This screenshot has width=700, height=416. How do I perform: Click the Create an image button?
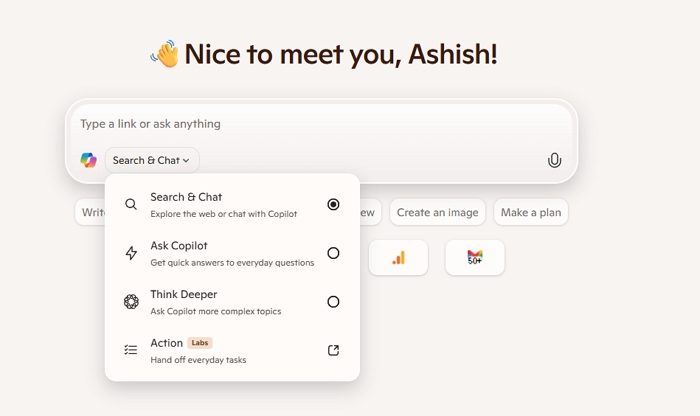[438, 212]
